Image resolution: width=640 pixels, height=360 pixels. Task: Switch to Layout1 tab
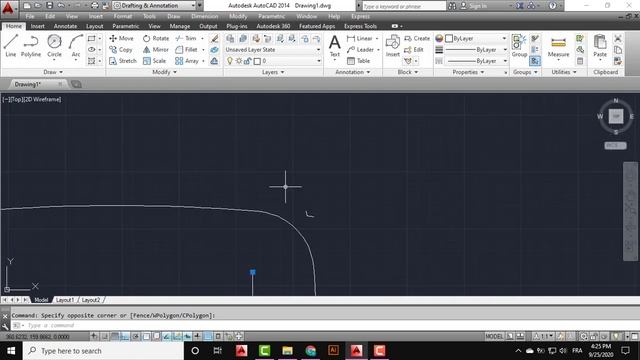(x=65, y=300)
